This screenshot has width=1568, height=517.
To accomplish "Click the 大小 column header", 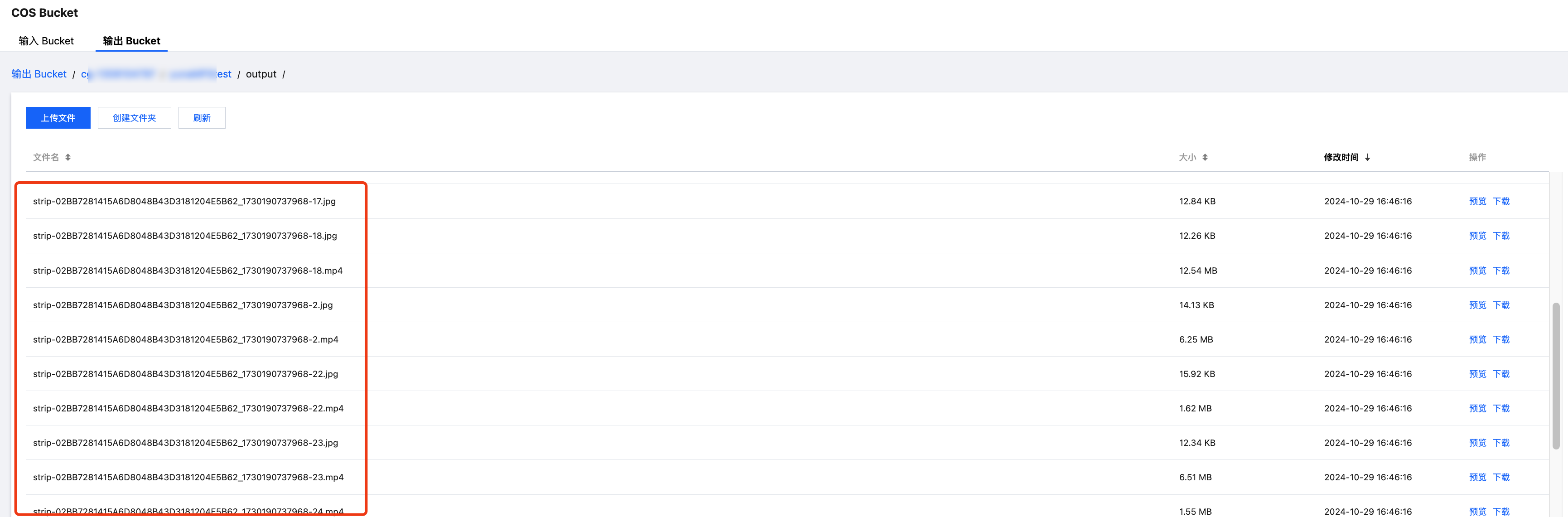I will (1187, 157).
